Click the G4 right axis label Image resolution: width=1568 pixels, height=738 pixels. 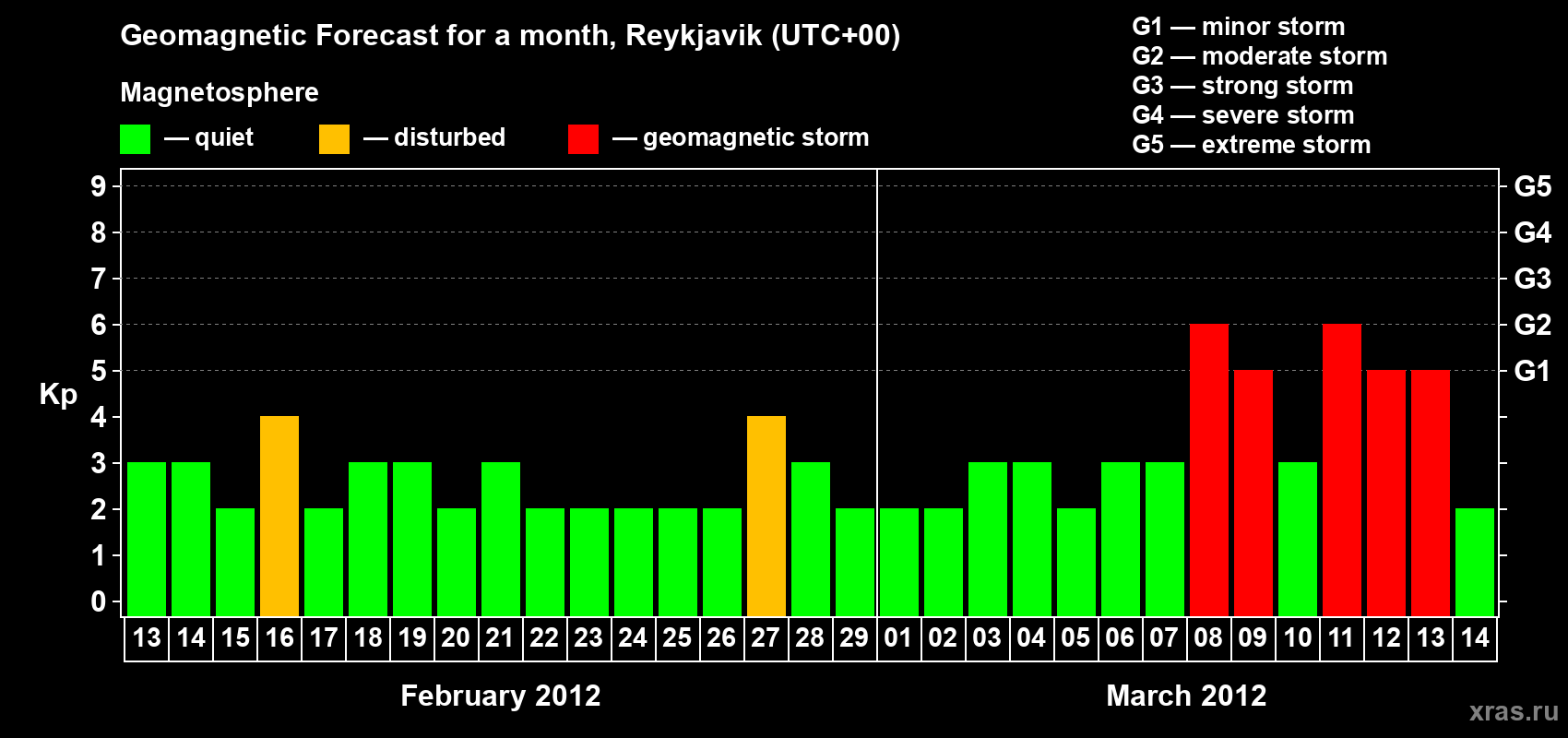coord(1533,232)
